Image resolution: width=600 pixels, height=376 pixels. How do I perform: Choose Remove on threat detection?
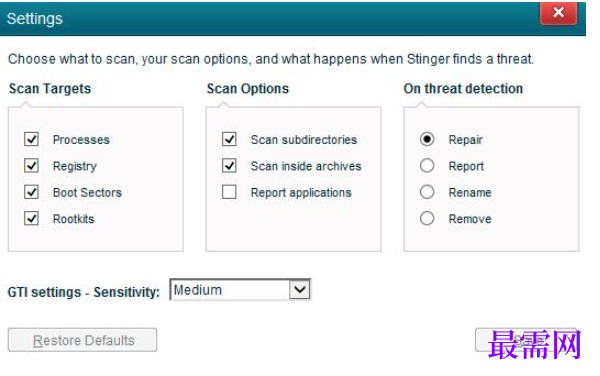(x=427, y=218)
